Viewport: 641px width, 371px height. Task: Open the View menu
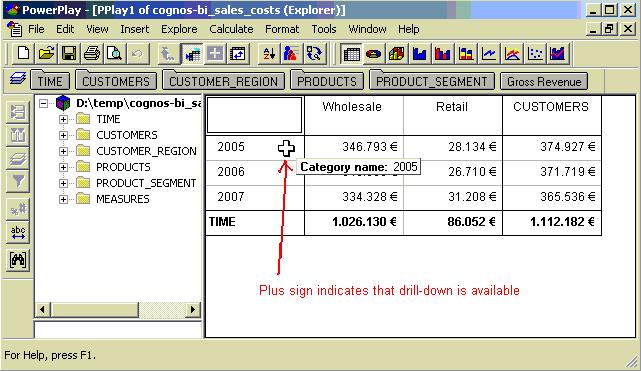point(97,29)
